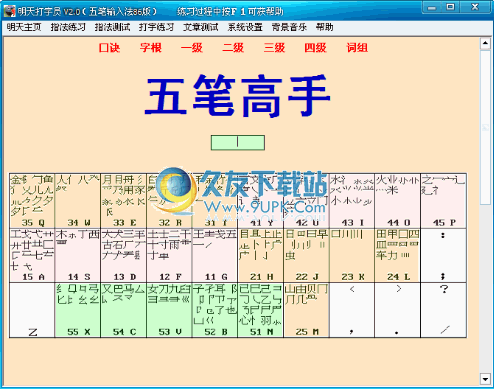Click the 33 E key cell
The height and width of the screenshot is (389, 494).
[x=123, y=201]
